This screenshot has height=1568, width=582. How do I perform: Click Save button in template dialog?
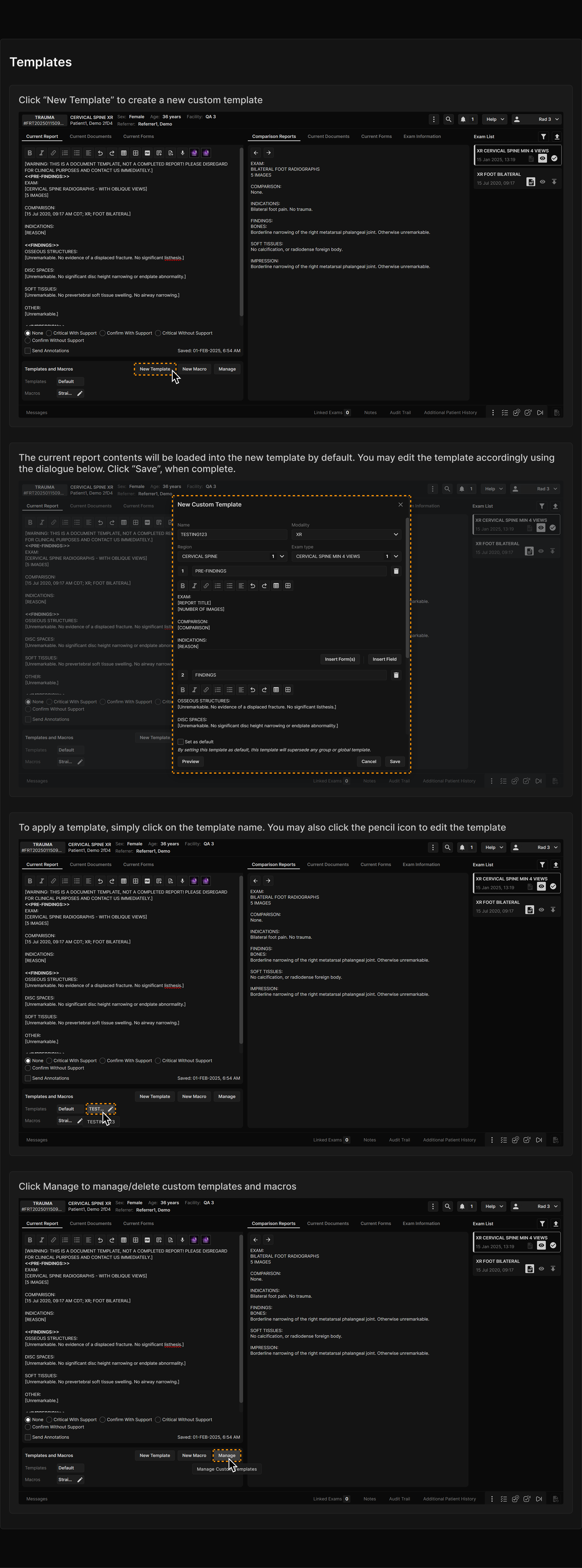click(x=395, y=761)
